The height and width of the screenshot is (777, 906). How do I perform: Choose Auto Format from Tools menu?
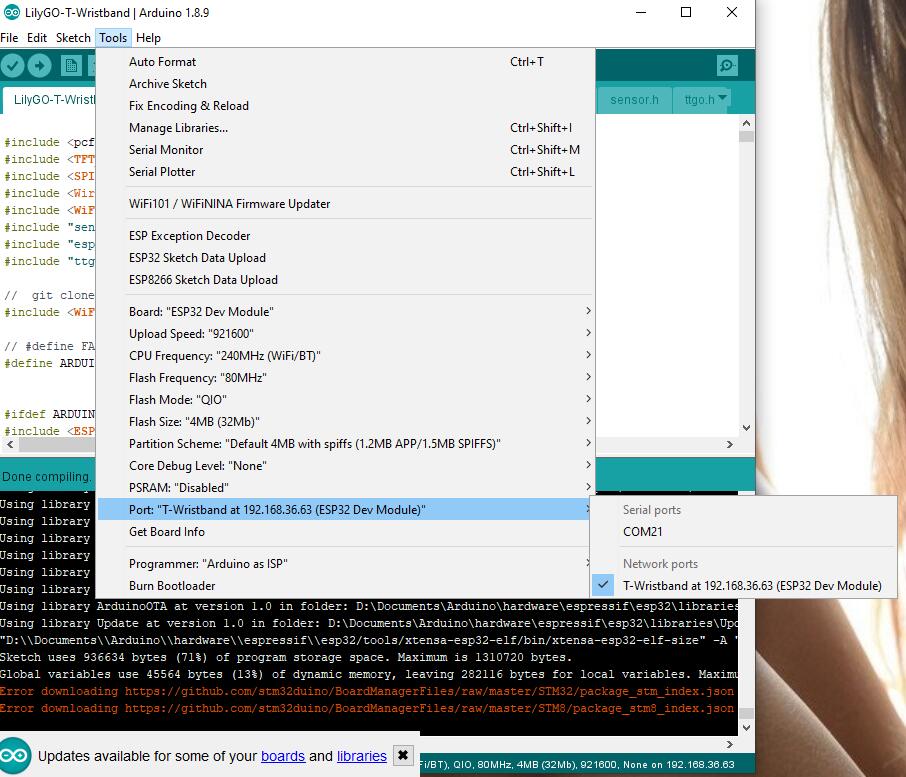click(346, 61)
